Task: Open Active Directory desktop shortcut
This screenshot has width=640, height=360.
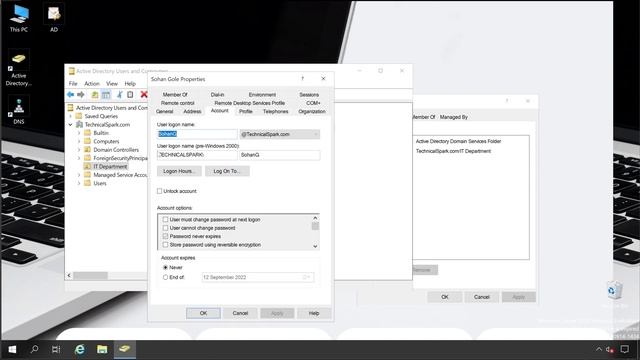Action: [x=19, y=68]
